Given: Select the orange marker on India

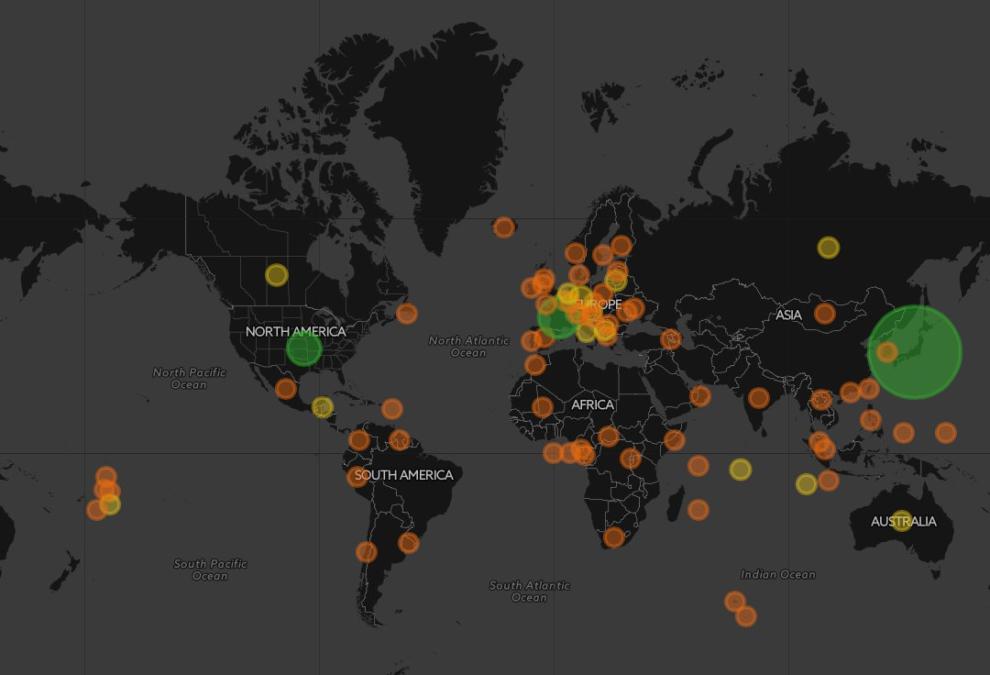Looking at the screenshot, I should click(x=759, y=398).
